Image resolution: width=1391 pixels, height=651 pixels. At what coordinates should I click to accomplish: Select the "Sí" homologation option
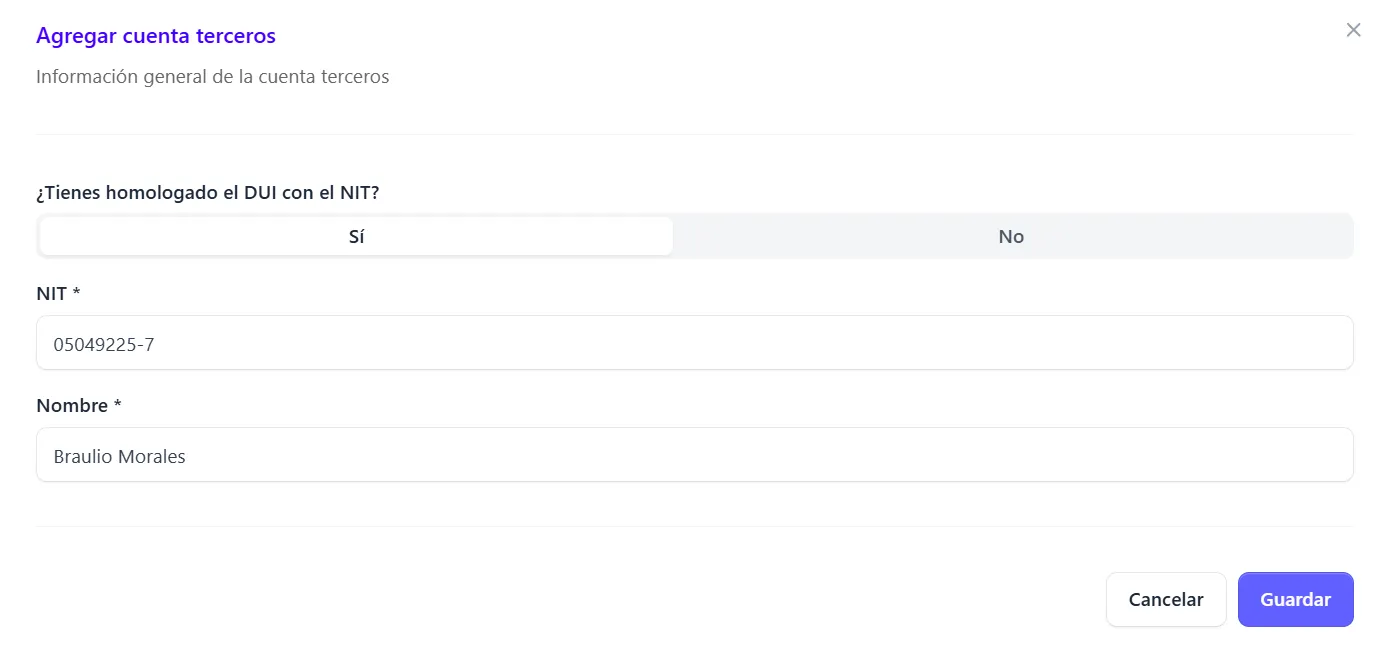point(356,236)
